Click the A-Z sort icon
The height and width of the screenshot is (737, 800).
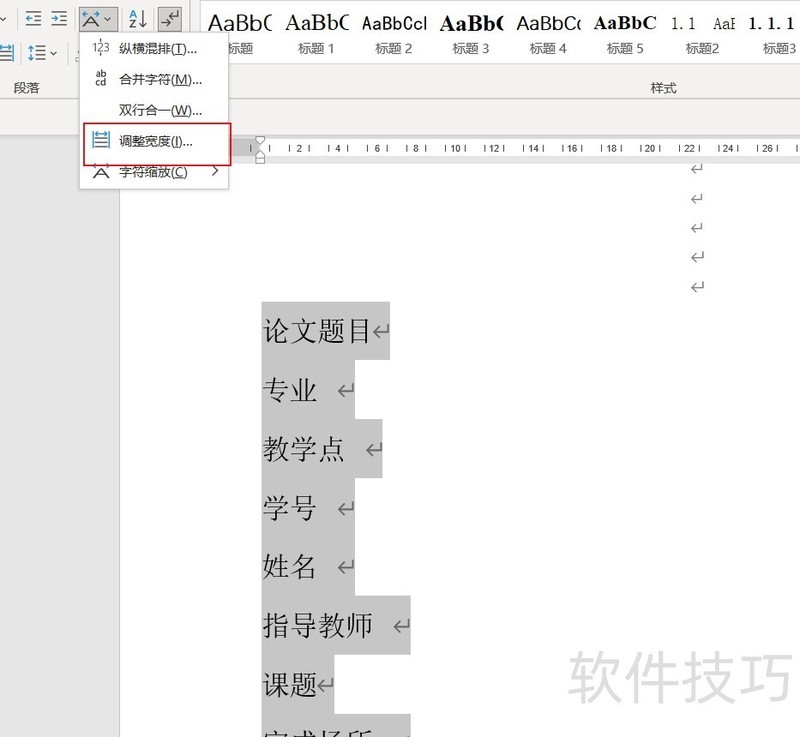(137, 19)
